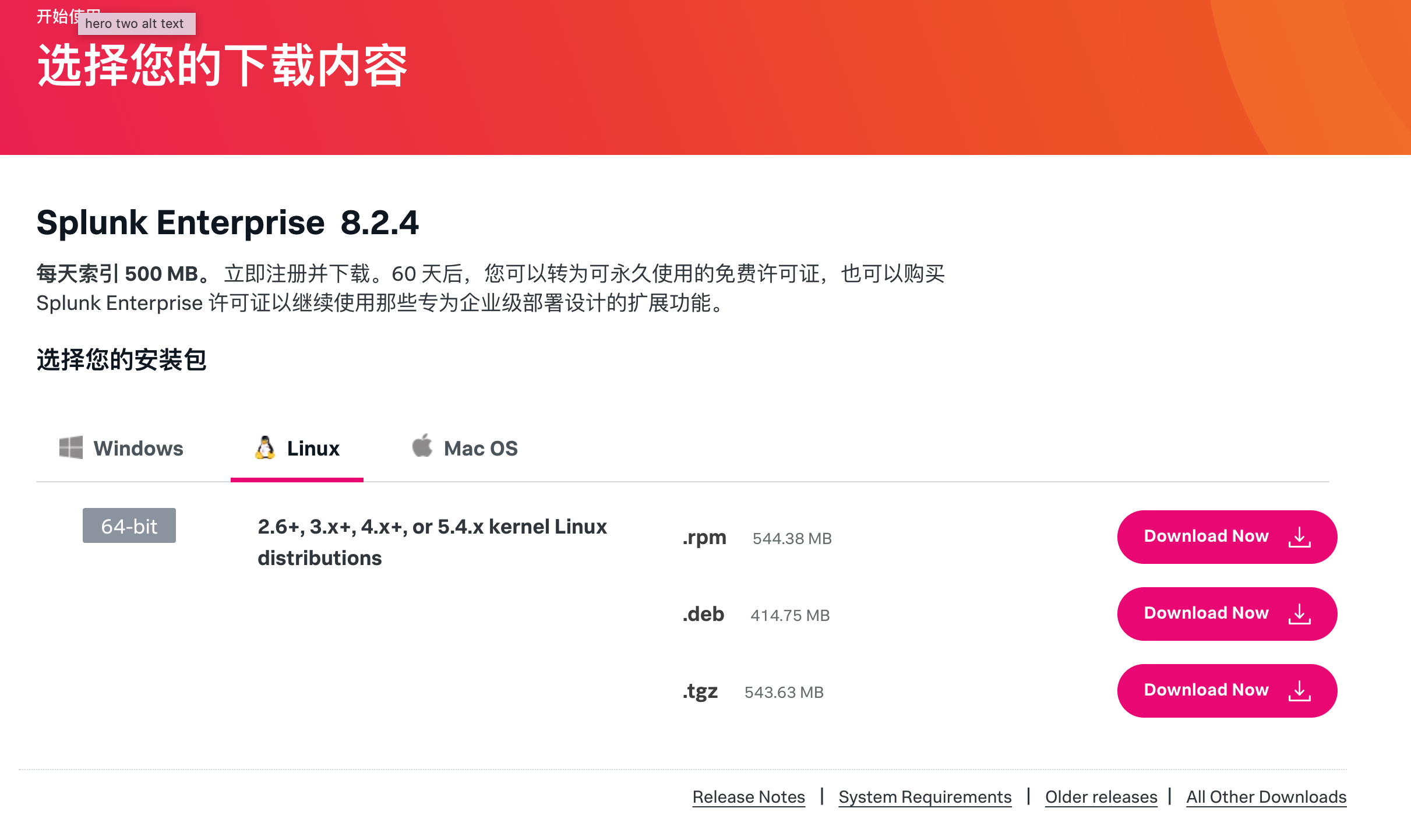Click the Apple logo icon
Image resolution: width=1411 pixels, height=840 pixels.
422,446
